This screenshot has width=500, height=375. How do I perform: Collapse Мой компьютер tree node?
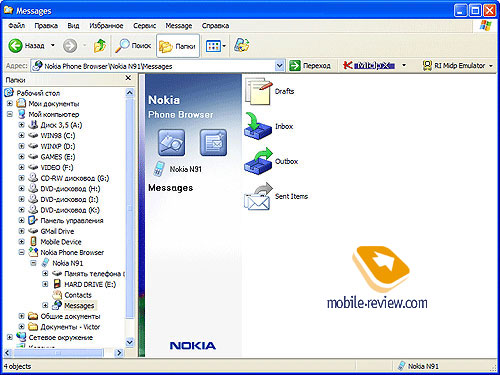pyautogui.click(x=10, y=114)
